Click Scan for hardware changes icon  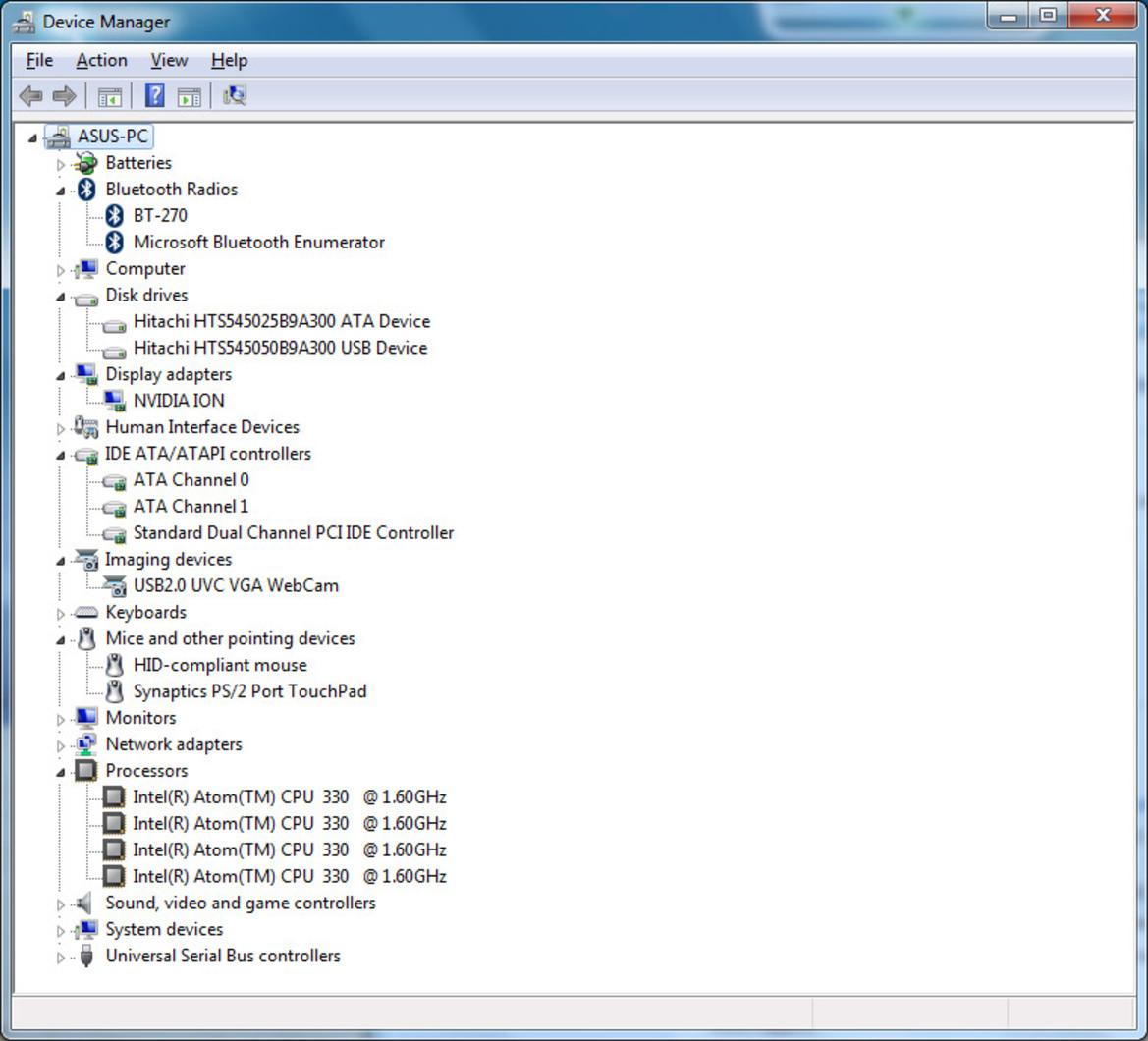235,95
